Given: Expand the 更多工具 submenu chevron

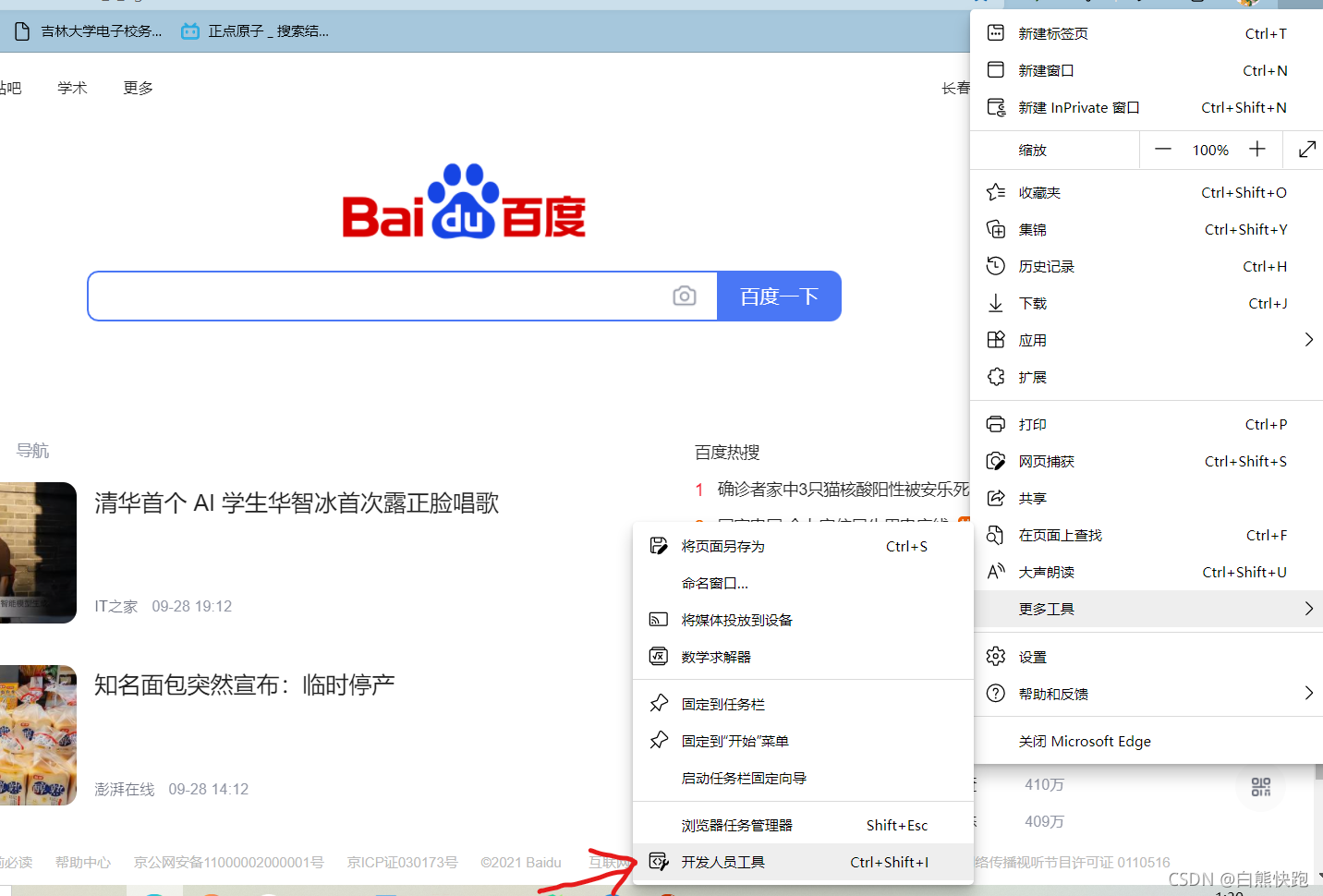Looking at the screenshot, I should click(x=1308, y=609).
